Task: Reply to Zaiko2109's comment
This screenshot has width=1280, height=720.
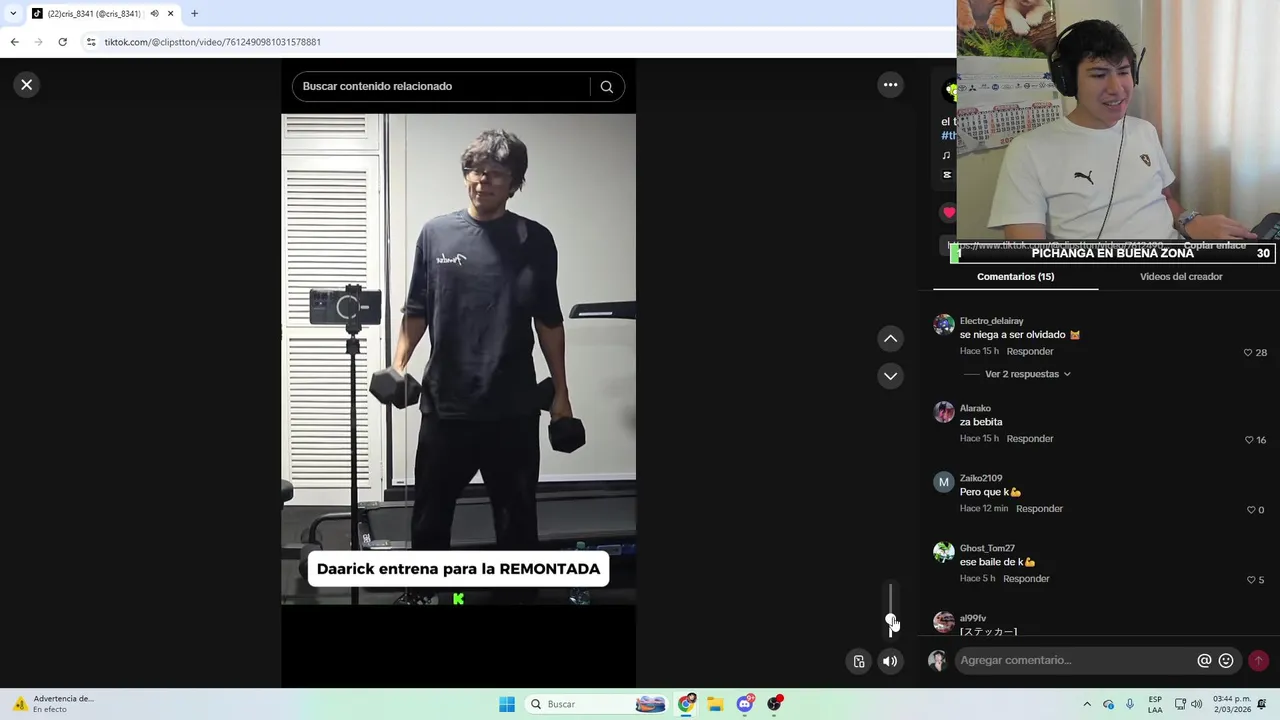Action: pyautogui.click(x=1039, y=509)
